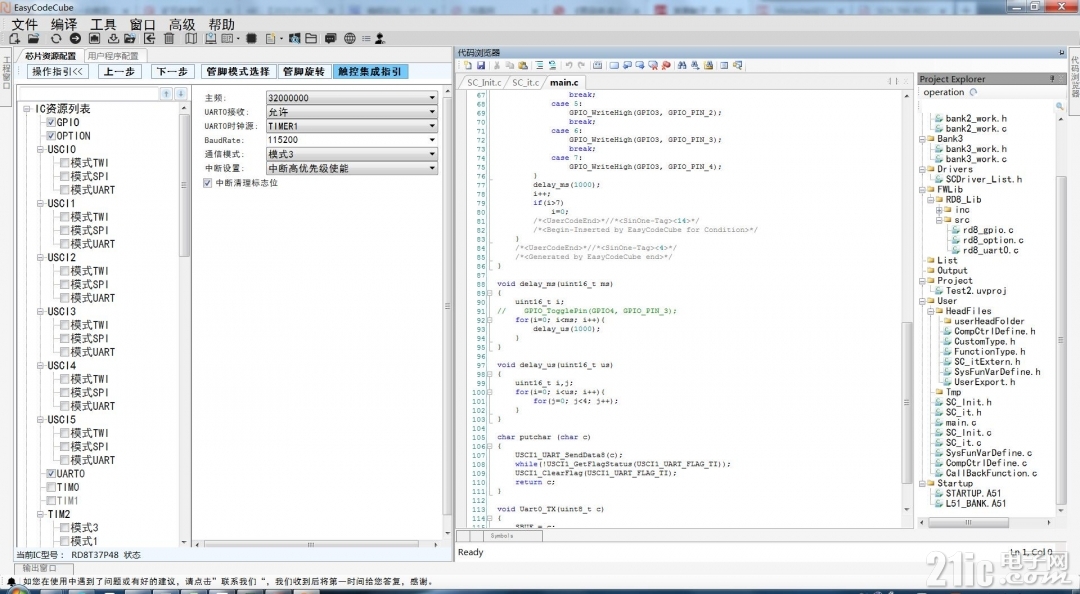1080x594 pixels.
Task: Click the download tray icon in toolbar
Action: pyautogui.click(x=113, y=39)
